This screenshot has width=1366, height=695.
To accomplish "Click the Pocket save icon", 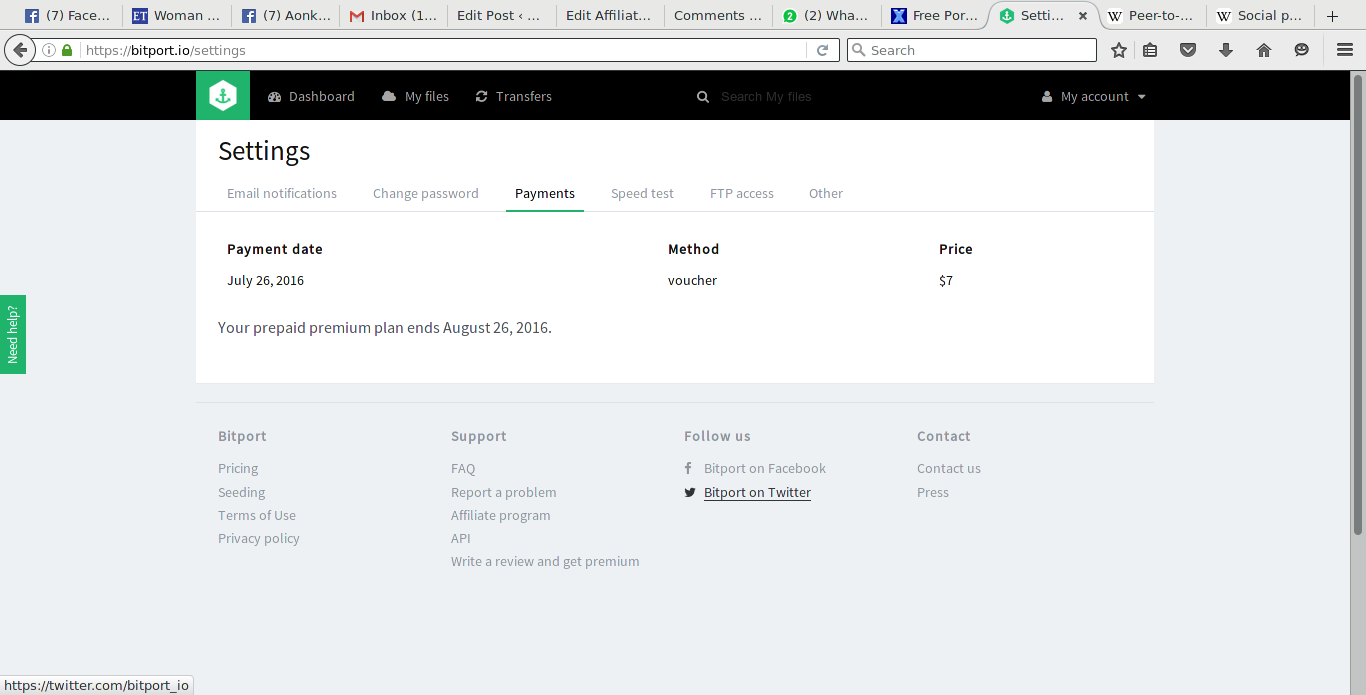I will pos(1188,50).
